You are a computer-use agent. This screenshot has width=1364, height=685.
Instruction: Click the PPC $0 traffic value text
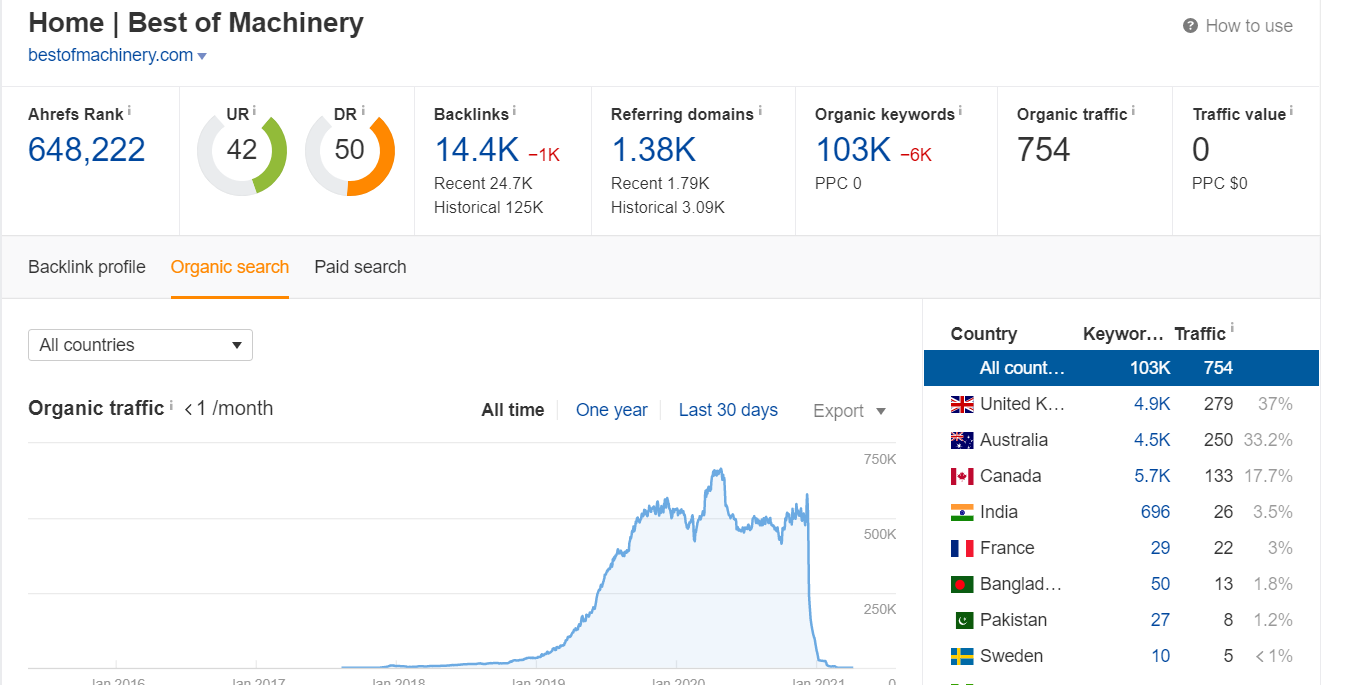pyautogui.click(x=1220, y=183)
